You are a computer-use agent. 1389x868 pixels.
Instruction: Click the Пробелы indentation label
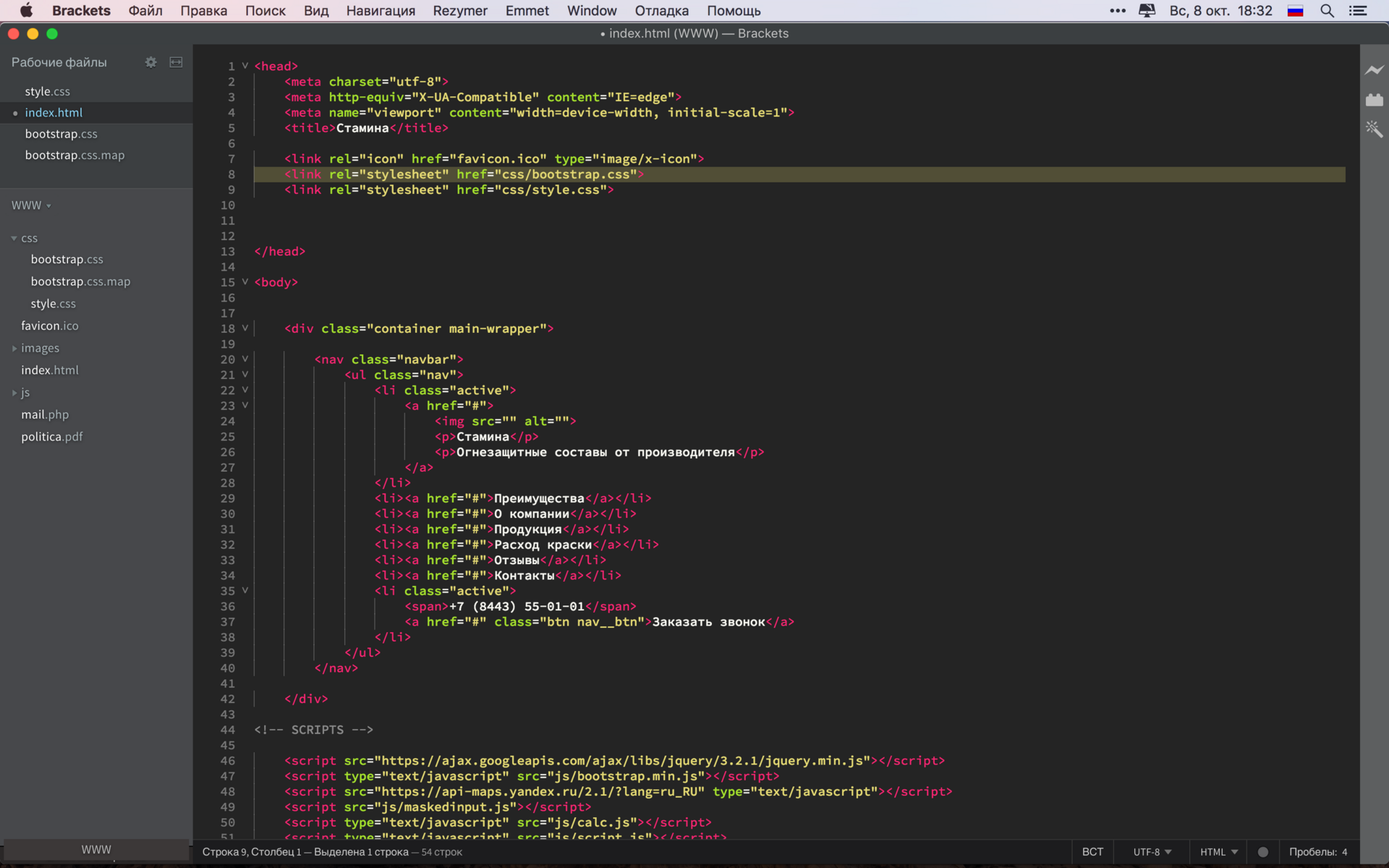pyautogui.click(x=1312, y=852)
